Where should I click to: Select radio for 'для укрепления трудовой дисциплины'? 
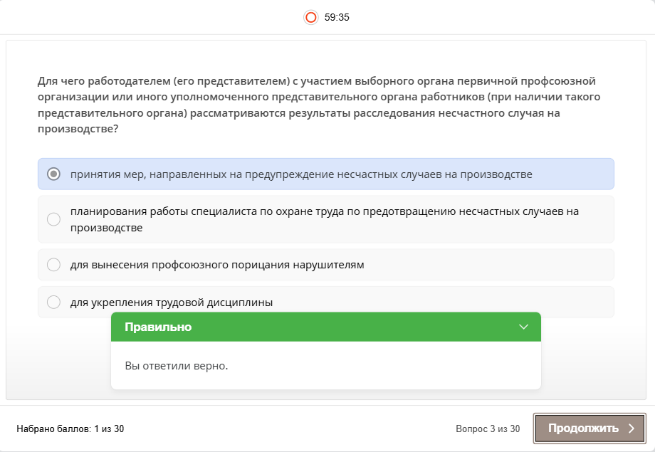[x=53, y=302]
